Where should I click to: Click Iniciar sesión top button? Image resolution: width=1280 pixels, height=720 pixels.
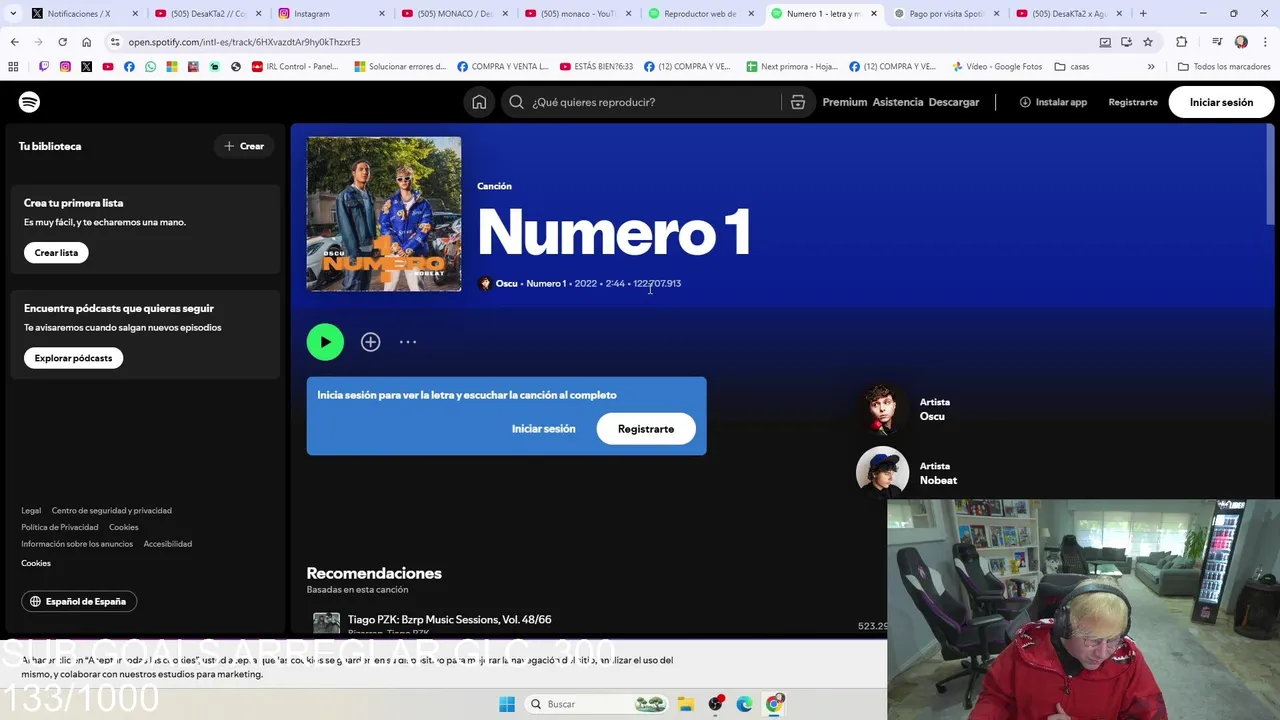pos(1221,102)
